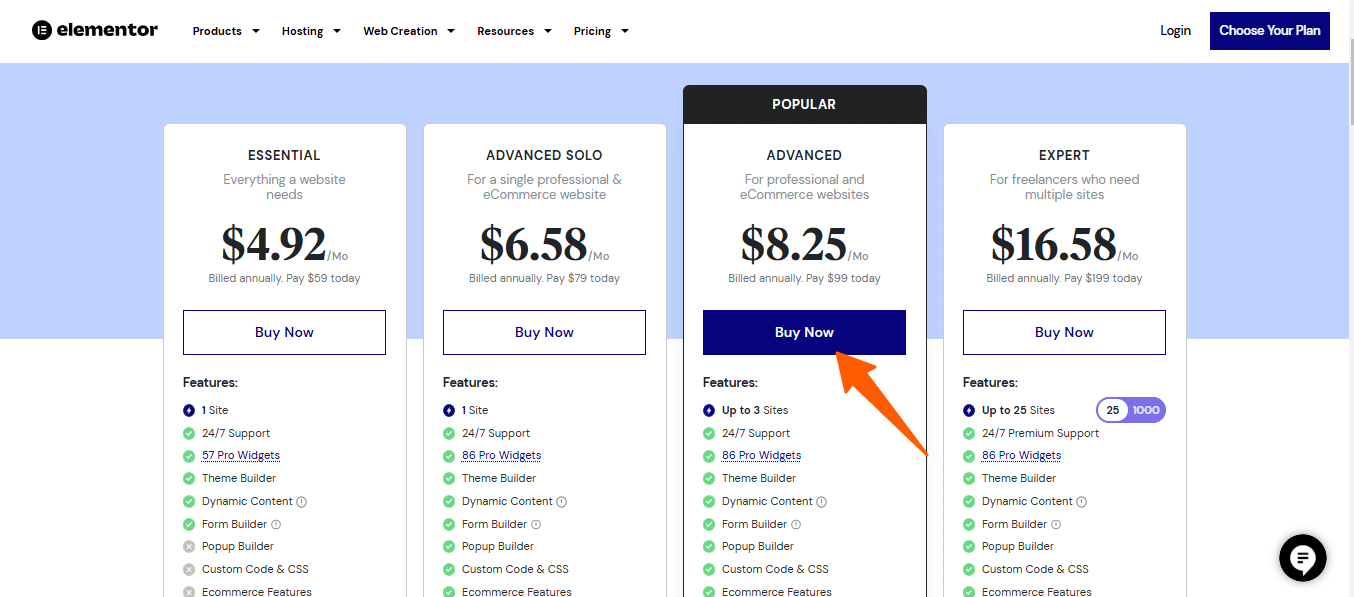1354x597 pixels.
Task: Click the POPULAR badge label
Action: tap(804, 104)
